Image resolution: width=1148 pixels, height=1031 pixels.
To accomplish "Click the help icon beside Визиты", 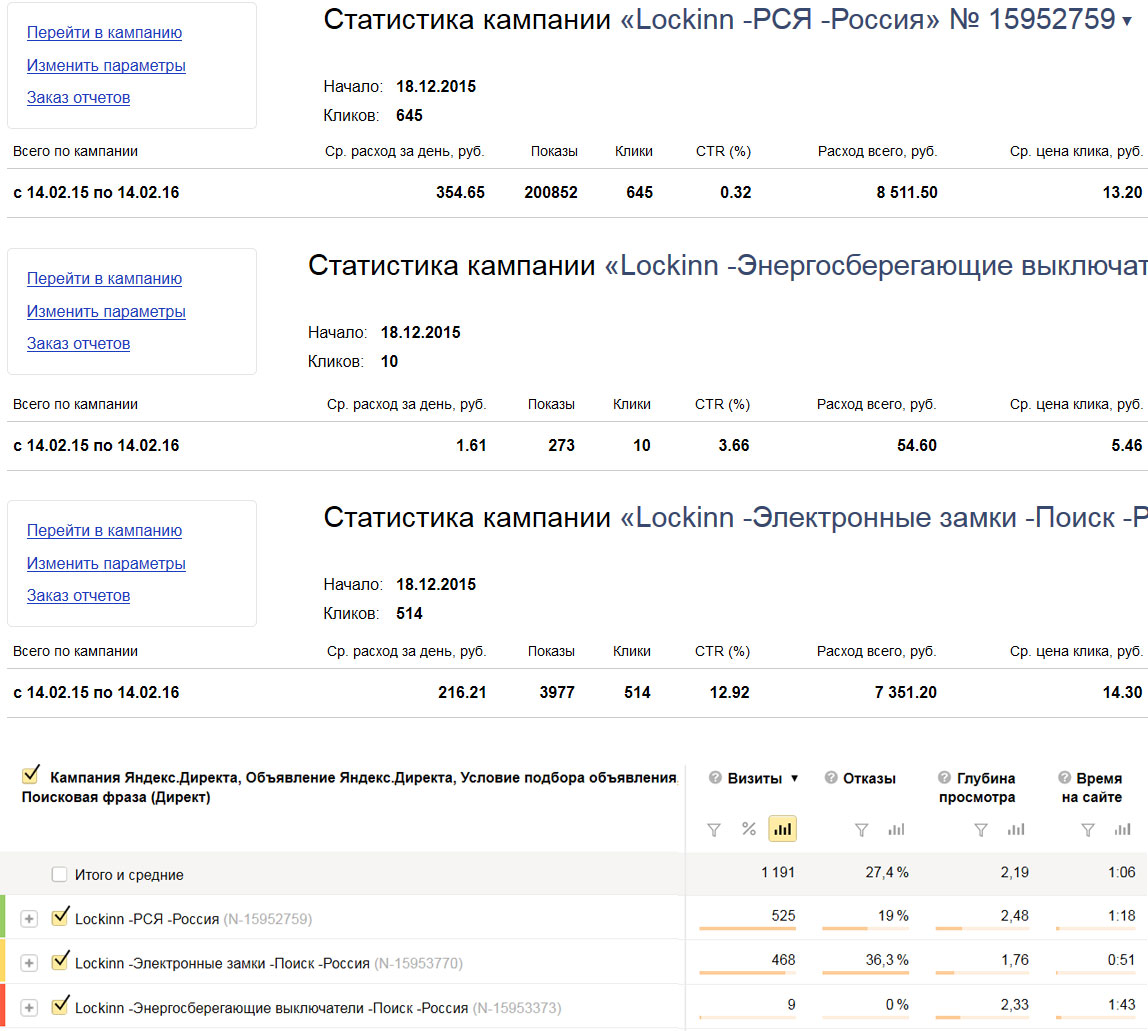I will click(715, 778).
